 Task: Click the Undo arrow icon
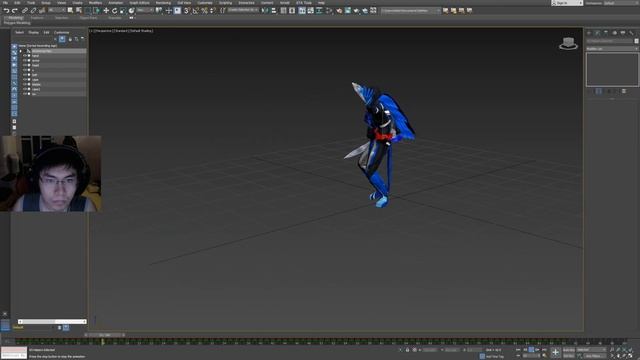[x=7, y=11]
